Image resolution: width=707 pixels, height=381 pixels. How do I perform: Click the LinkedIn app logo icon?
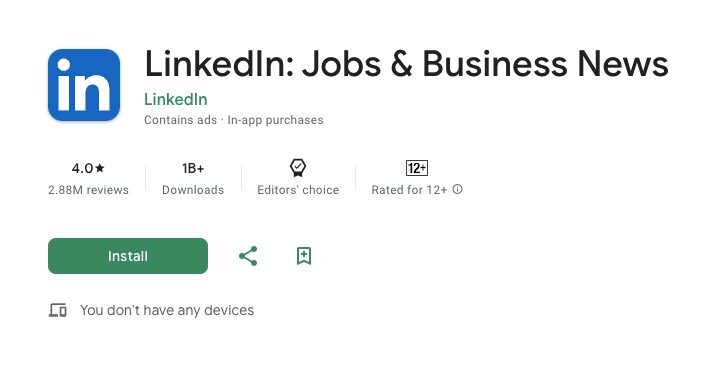84,85
